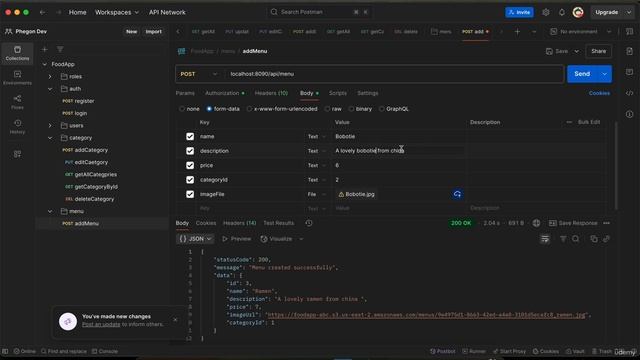Open the user avatar menu
Image resolution: width=640 pixels, height=360 pixels.
(578, 12)
